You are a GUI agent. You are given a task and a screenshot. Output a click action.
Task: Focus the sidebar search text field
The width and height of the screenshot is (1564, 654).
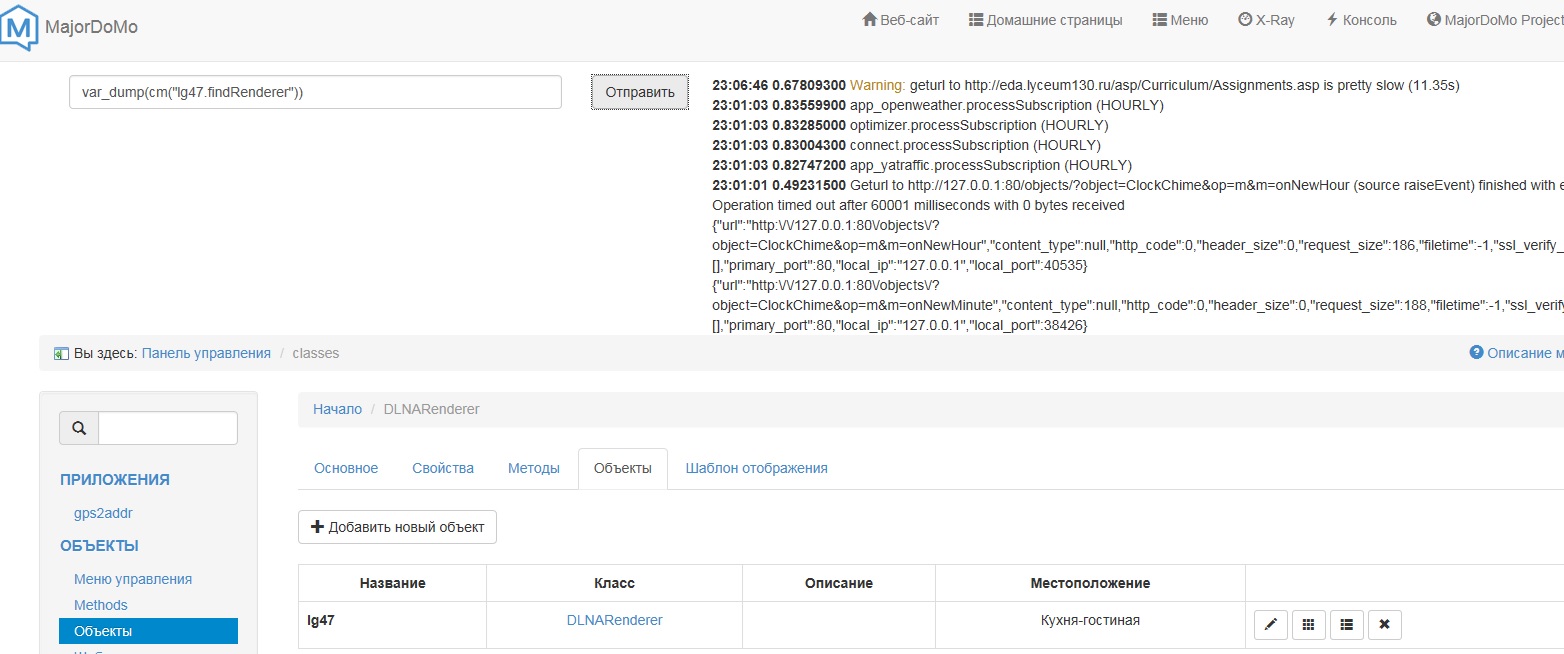coord(168,428)
